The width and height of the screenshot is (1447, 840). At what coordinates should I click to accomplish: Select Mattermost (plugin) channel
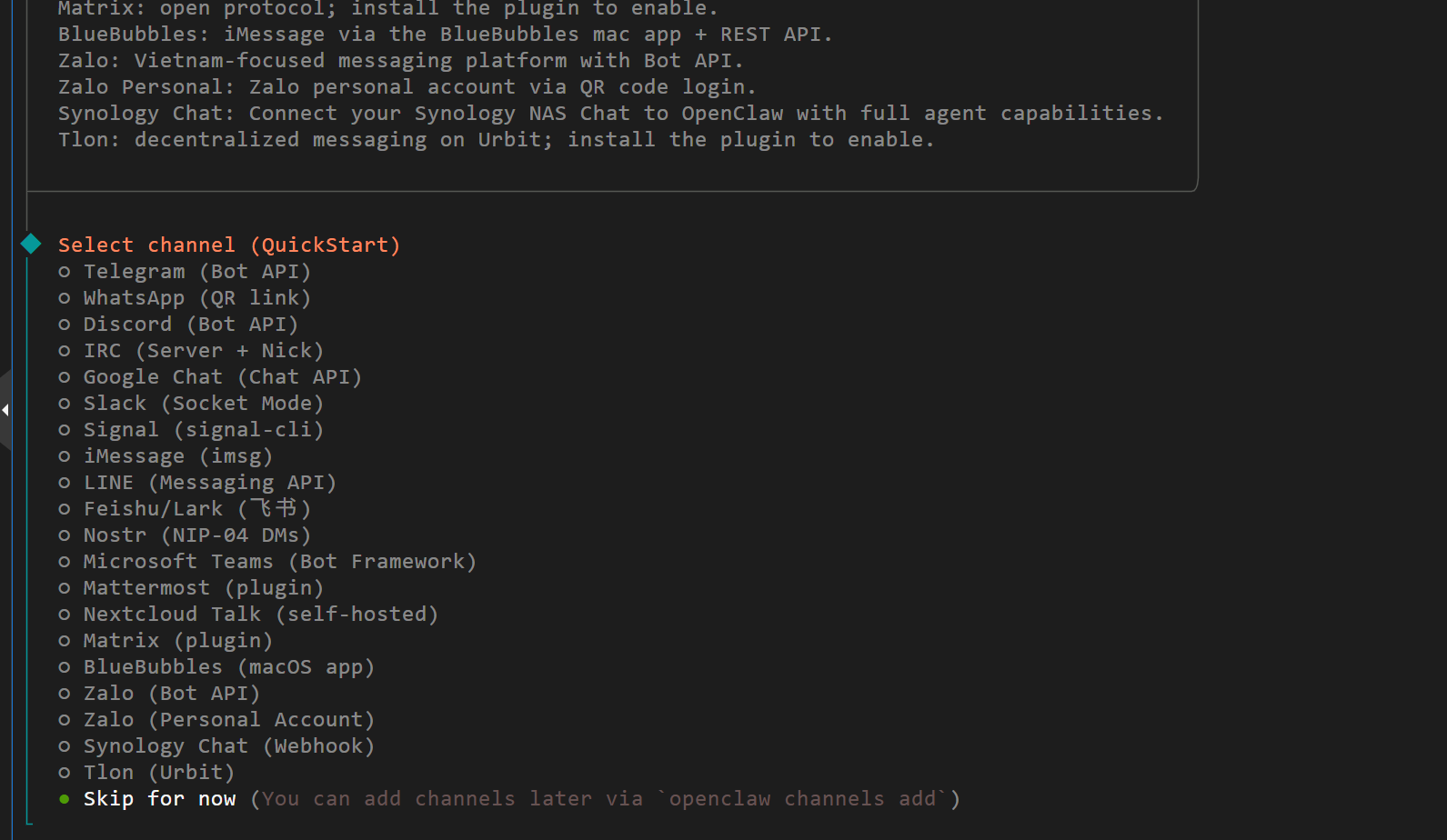pyautogui.click(x=203, y=588)
